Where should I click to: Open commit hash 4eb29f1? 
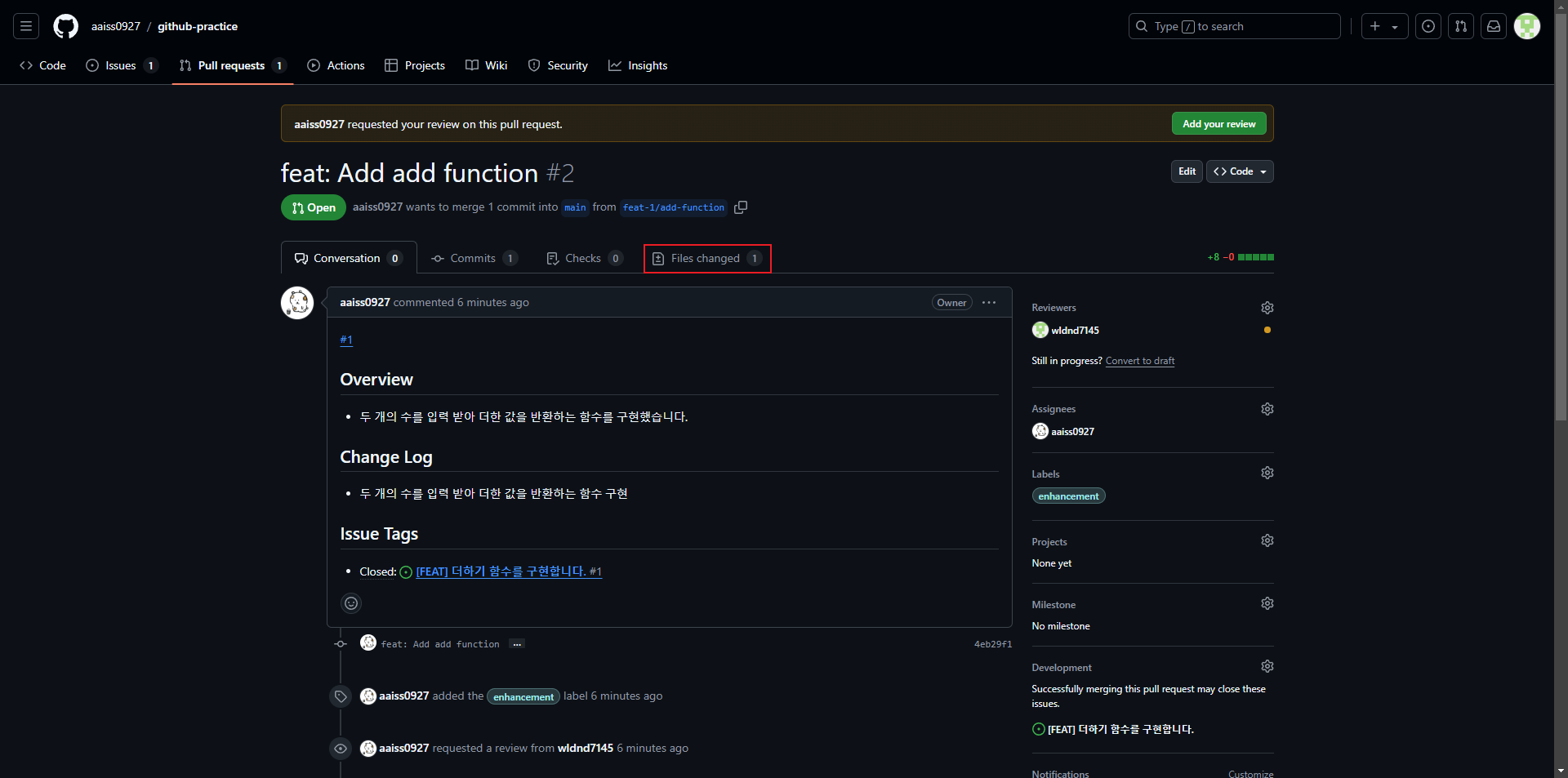[x=993, y=644]
